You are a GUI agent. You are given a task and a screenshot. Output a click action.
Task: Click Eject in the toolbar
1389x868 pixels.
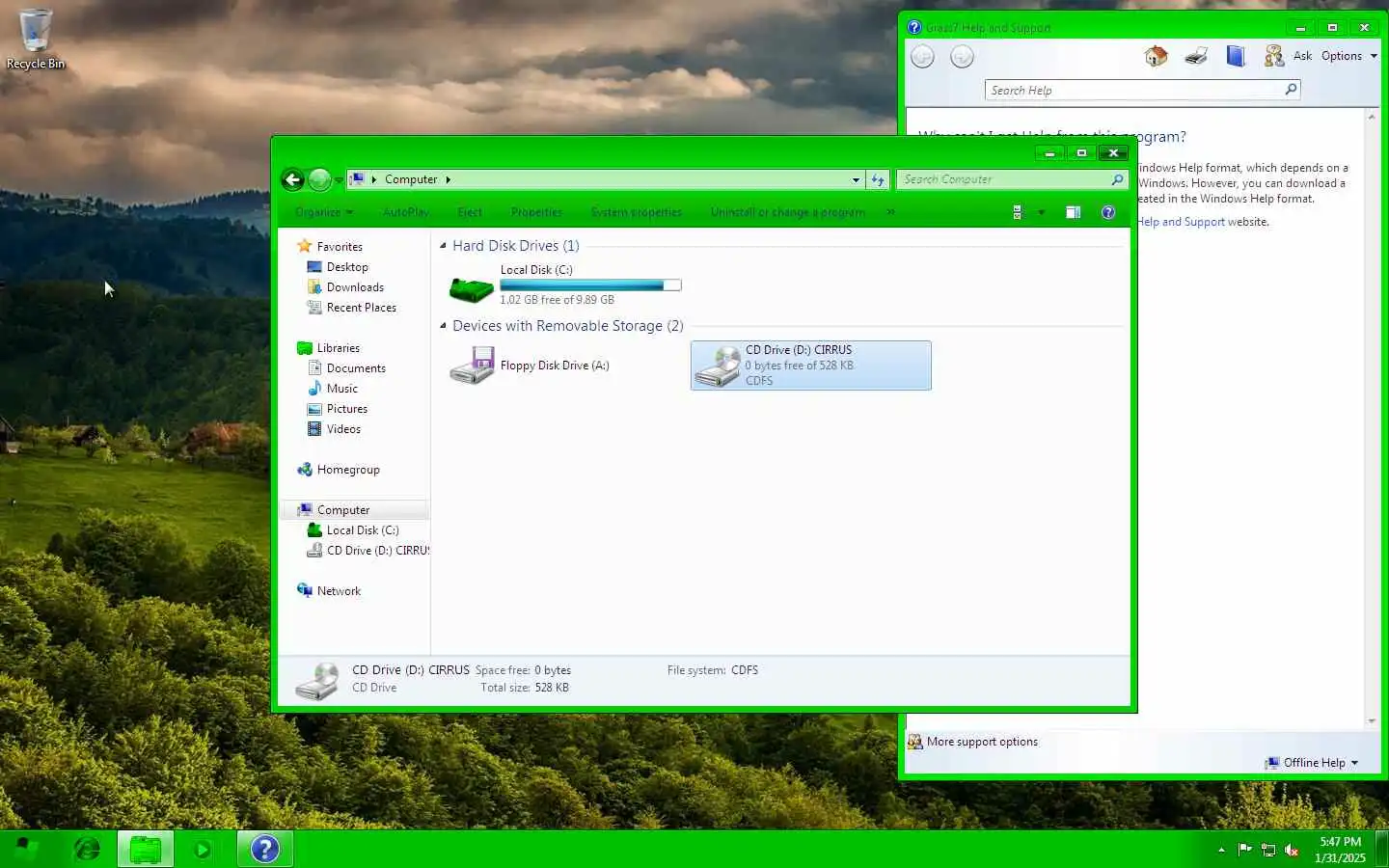click(470, 212)
